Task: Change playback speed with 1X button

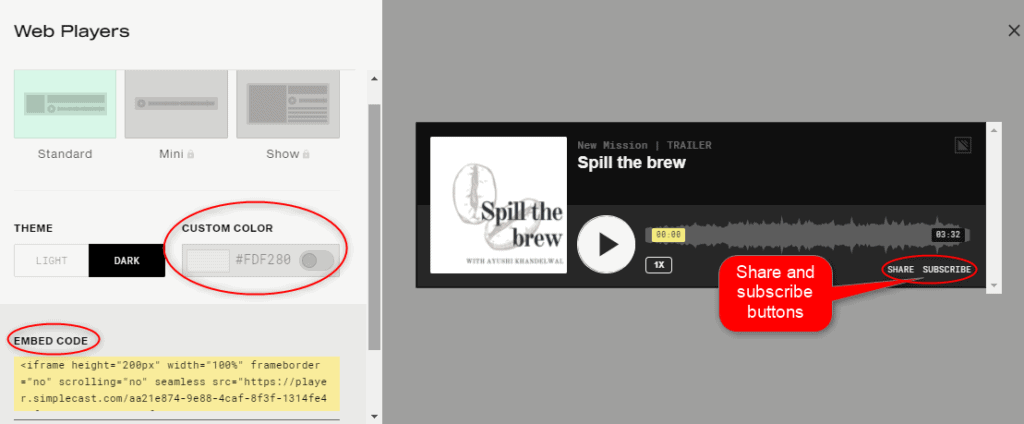Action: tap(658, 265)
